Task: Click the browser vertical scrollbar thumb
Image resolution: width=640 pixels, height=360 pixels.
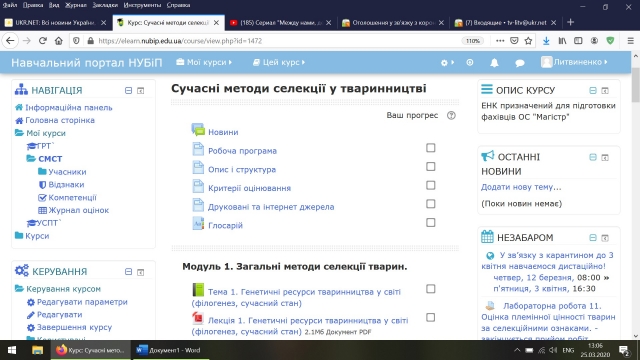Action: point(636,84)
